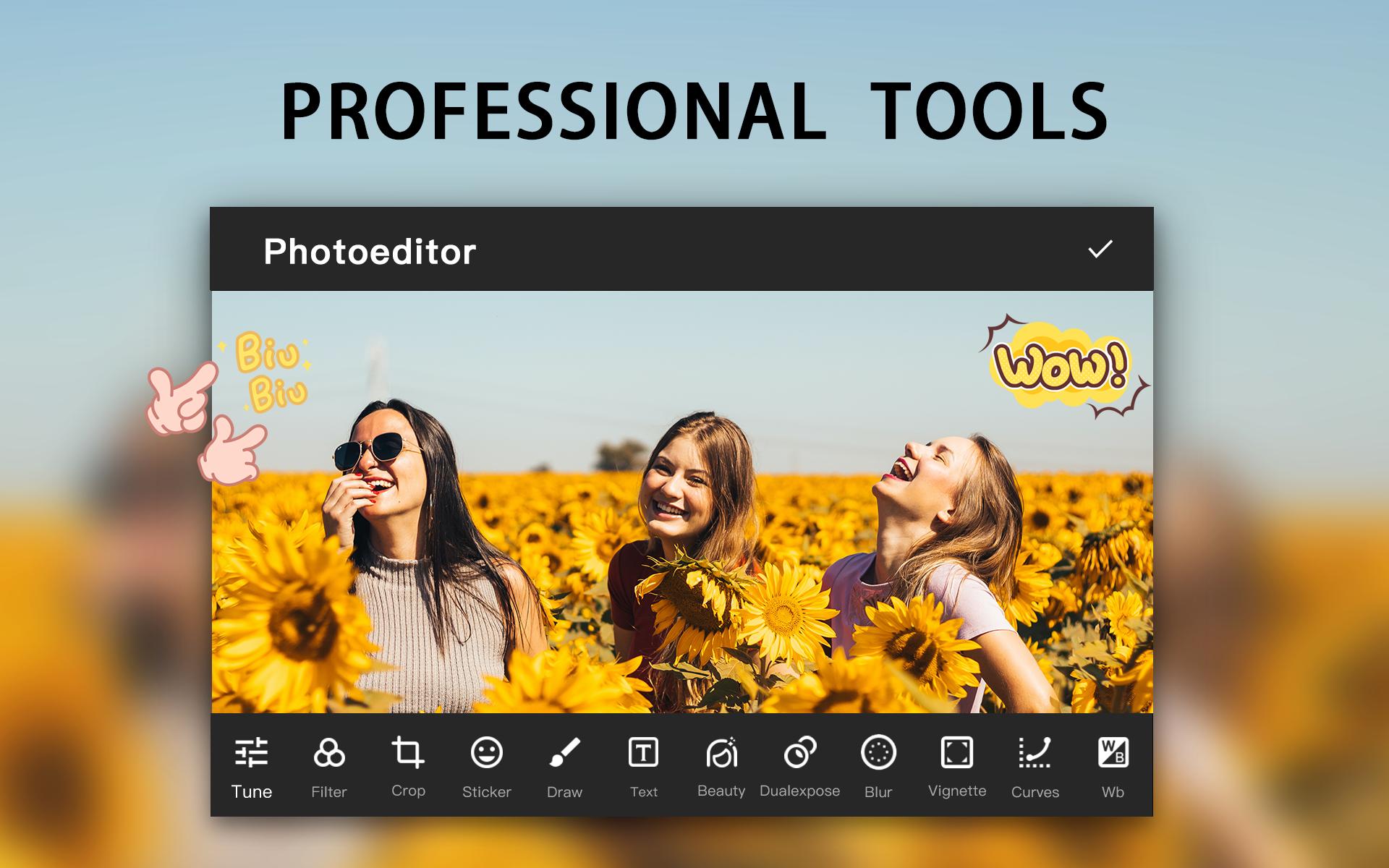Open the Vignette tool
Screen dimensions: 1389x868
click(x=957, y=767)
